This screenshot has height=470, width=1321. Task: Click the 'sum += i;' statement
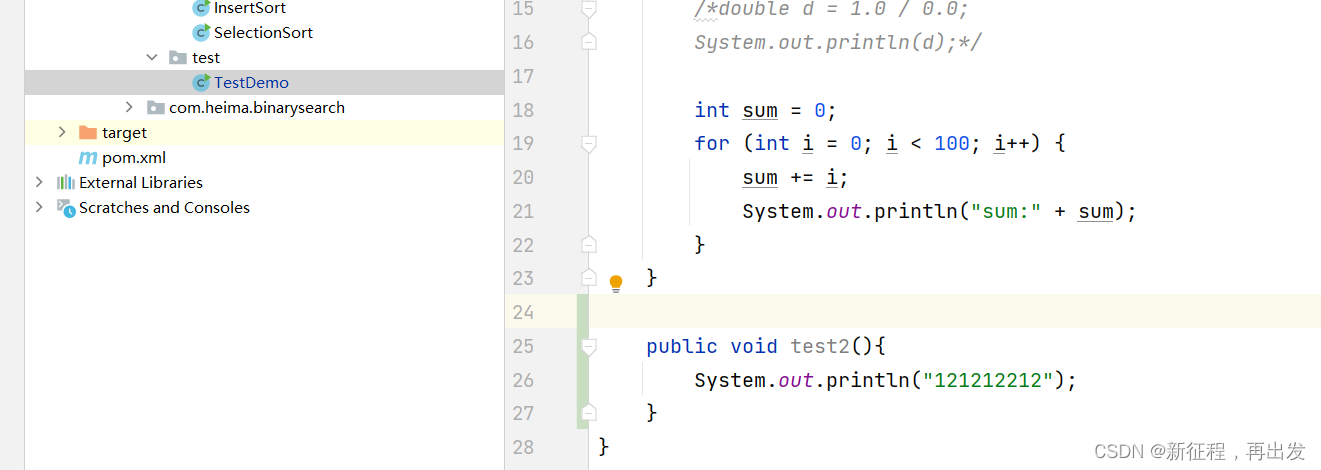[795, 177]
